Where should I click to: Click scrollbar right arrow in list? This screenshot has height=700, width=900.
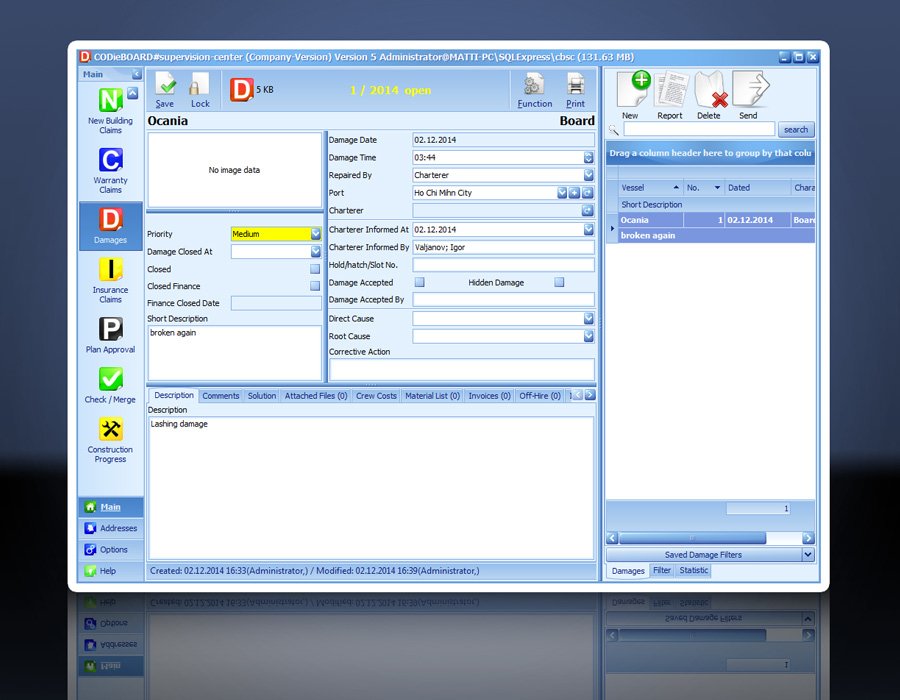click(x=808, y=538)
